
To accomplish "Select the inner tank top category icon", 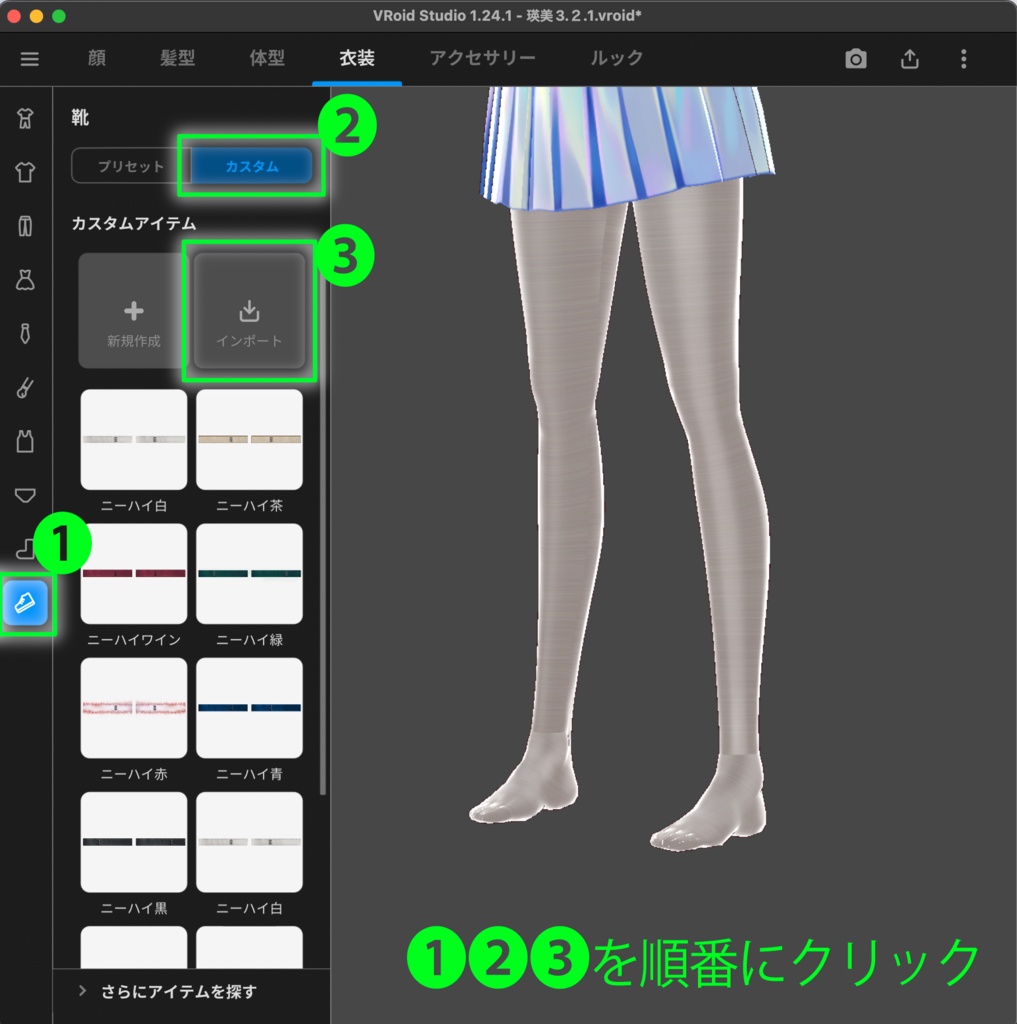I will (25, 441).
